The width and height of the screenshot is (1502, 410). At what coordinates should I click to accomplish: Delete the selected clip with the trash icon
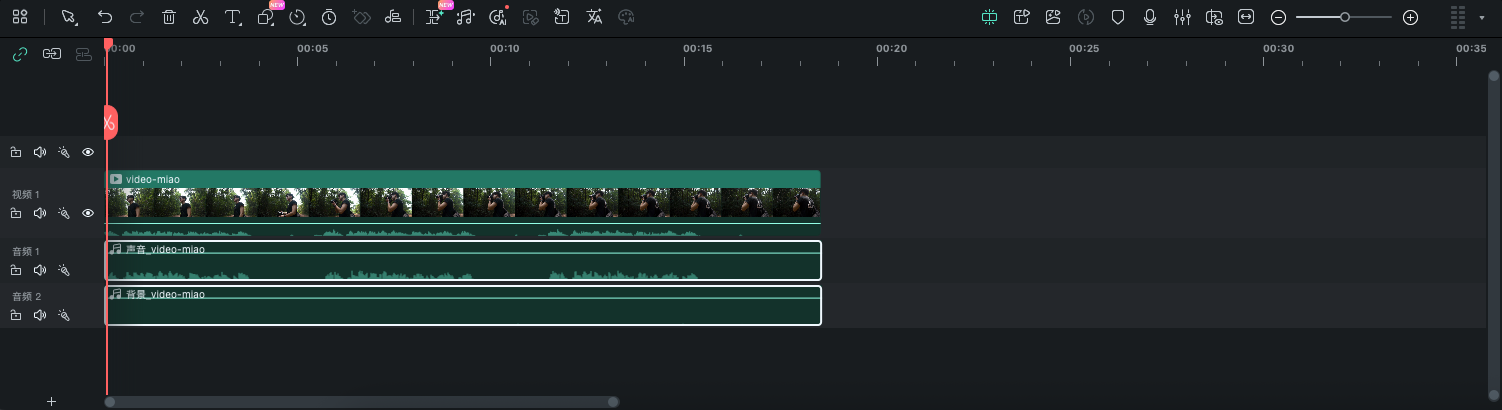coord(169,17)
